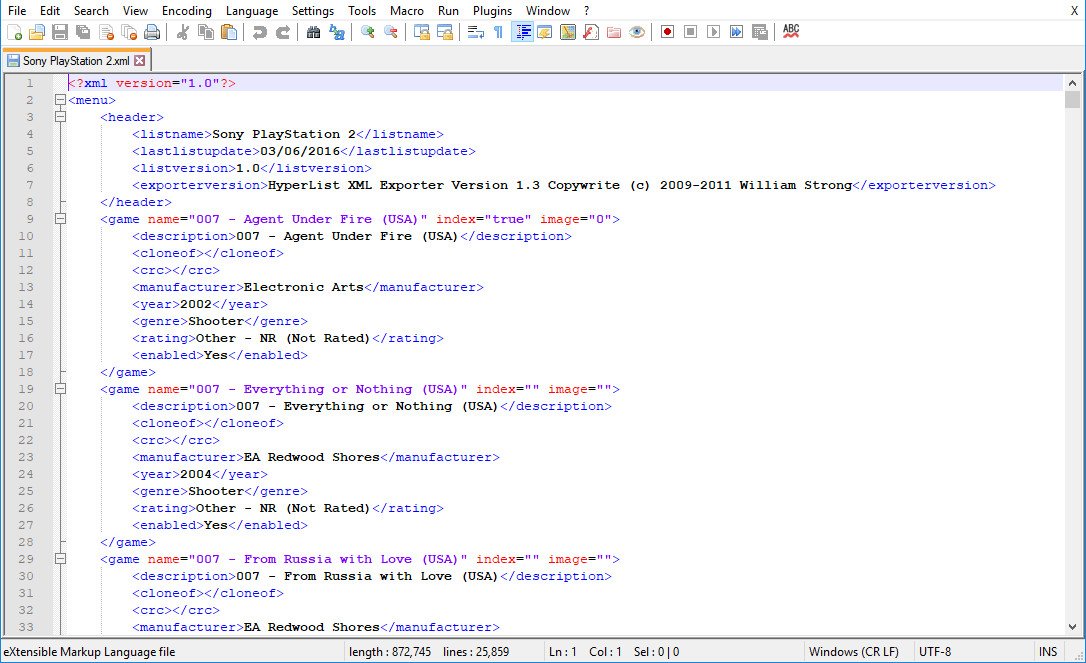Click the Save All stacked disks icon
The height and width of the screenshot is (663, 1086).
pos(83,32)
